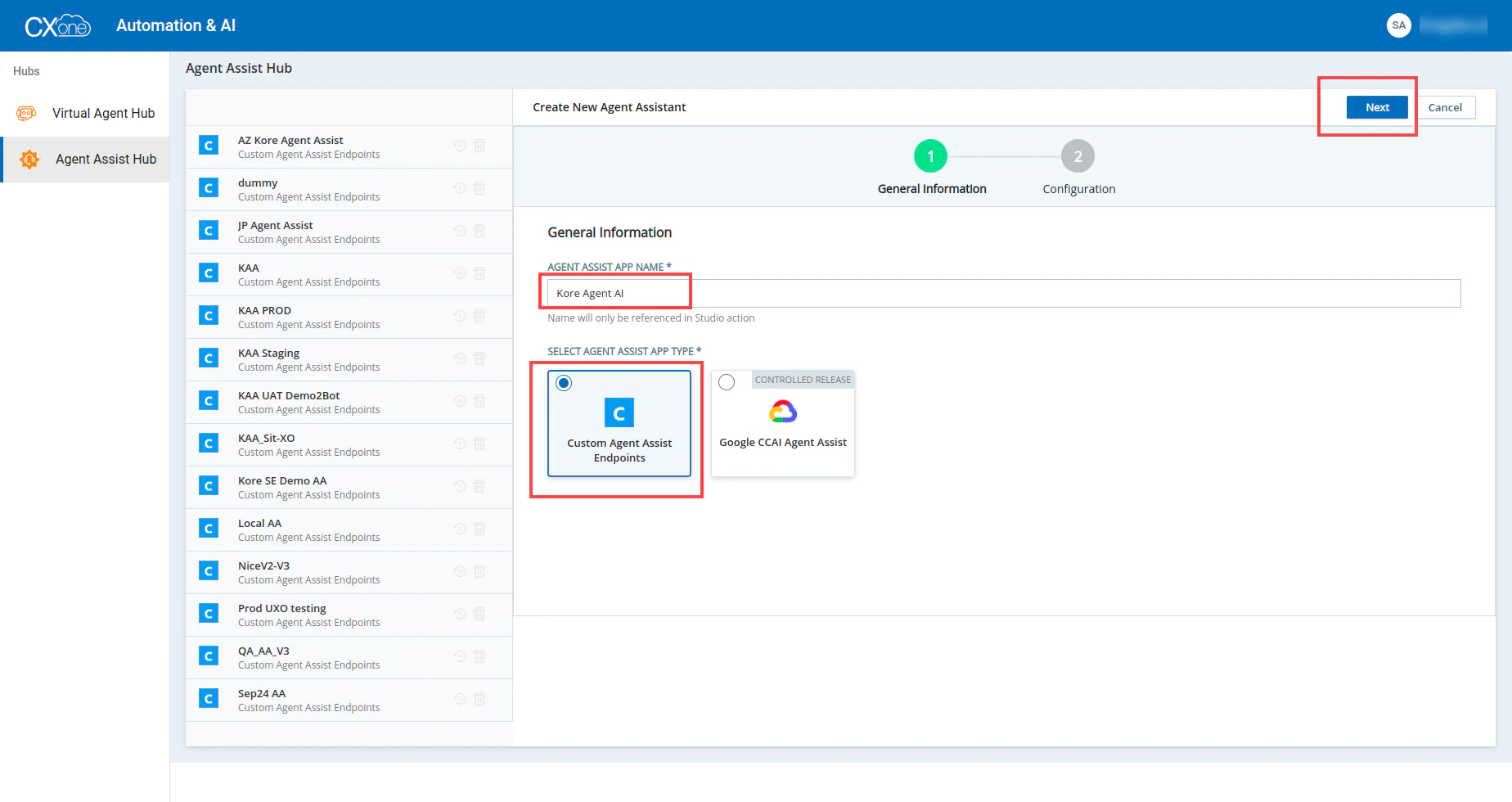Image resolution: width=1512 pixels, height=802 pixels.
Task: Select the Google CCAI Agent Assist option
Action: pyautogui.click(x=727, y=381)
